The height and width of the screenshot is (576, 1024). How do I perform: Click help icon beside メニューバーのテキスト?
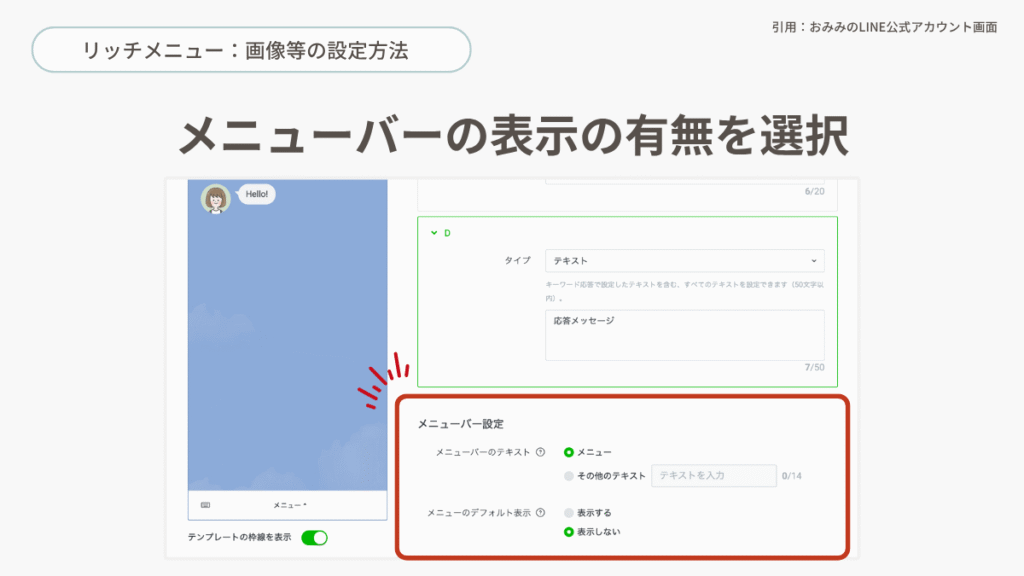pos(540,452)
